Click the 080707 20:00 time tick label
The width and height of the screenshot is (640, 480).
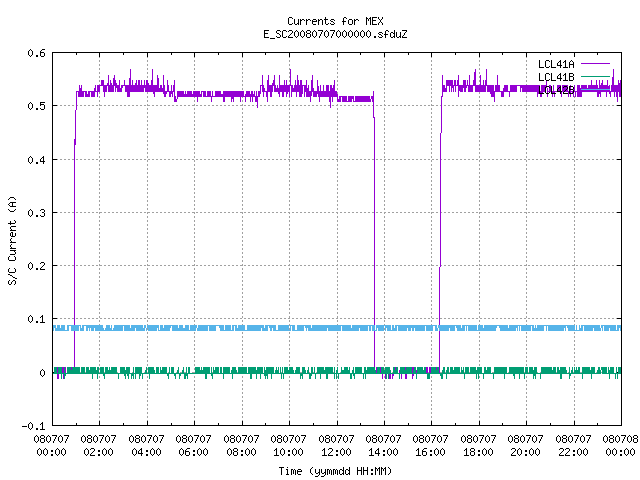(x=526, y=445)
